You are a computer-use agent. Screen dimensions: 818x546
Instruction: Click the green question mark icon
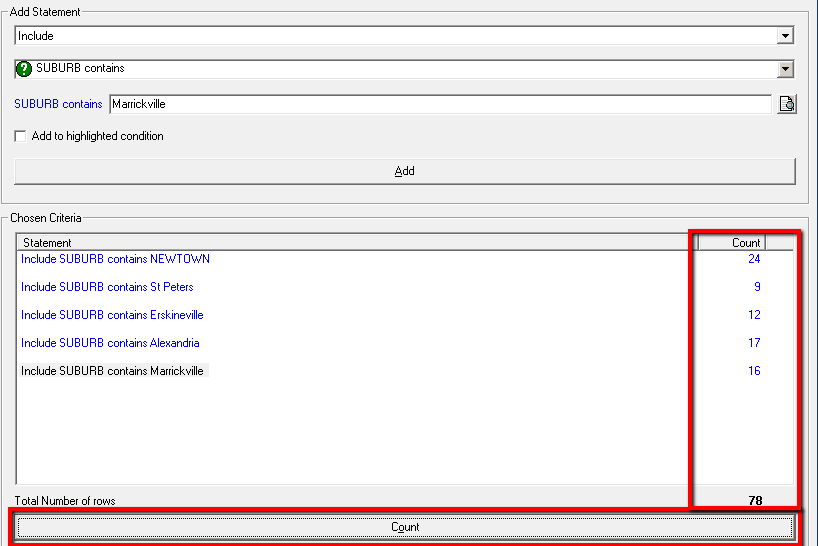25,69
